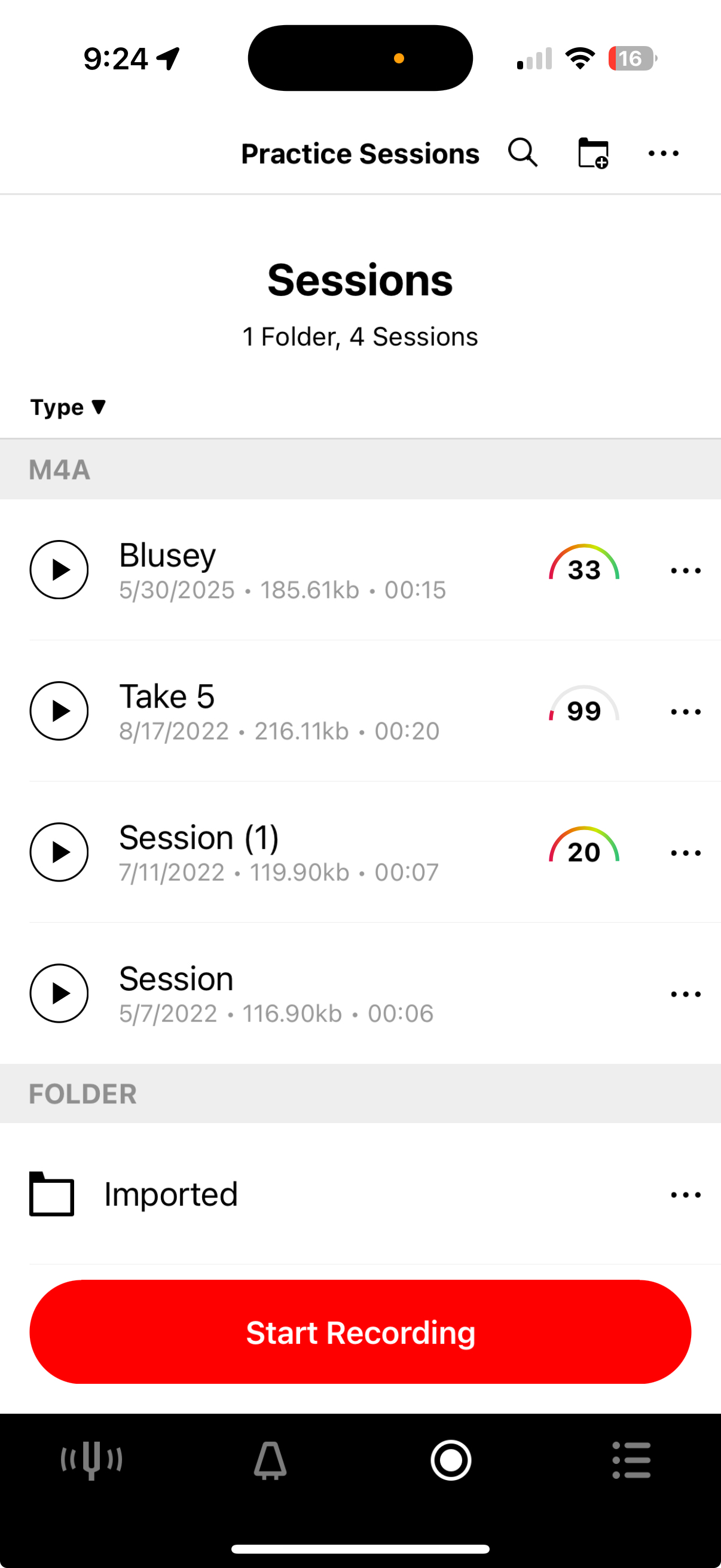This screenshot has width=721, height=1568.
Task: Open more options for Take 5
Action: tap(686, 712)
